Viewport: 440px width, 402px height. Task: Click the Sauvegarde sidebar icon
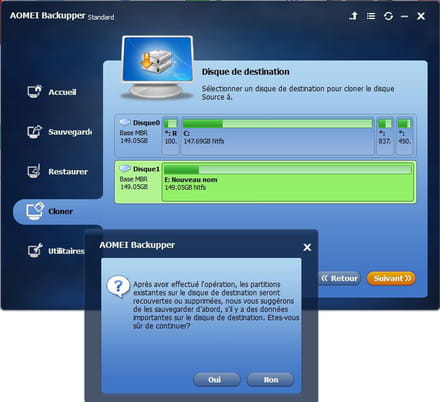(34, 132)
